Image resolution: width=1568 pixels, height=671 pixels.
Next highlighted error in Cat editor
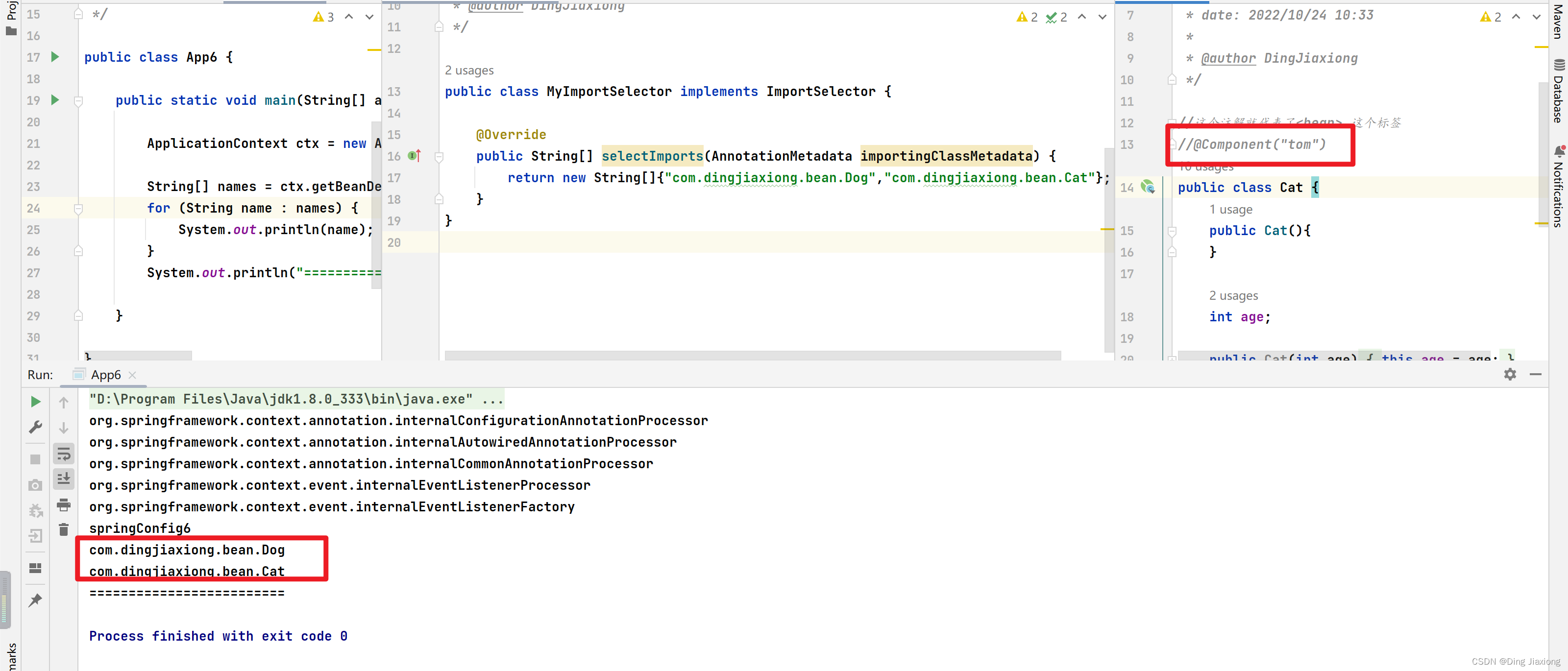click(x=1536, y=17)
